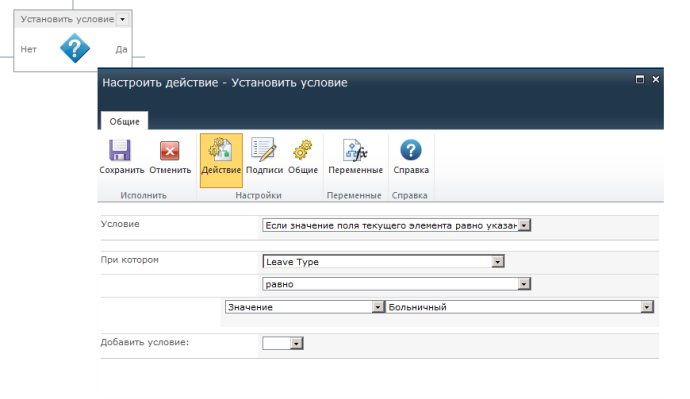Viewport: 690px width, 399px height.
Task: Click the Отменить red cancel icon
Action: coord(169,151)
